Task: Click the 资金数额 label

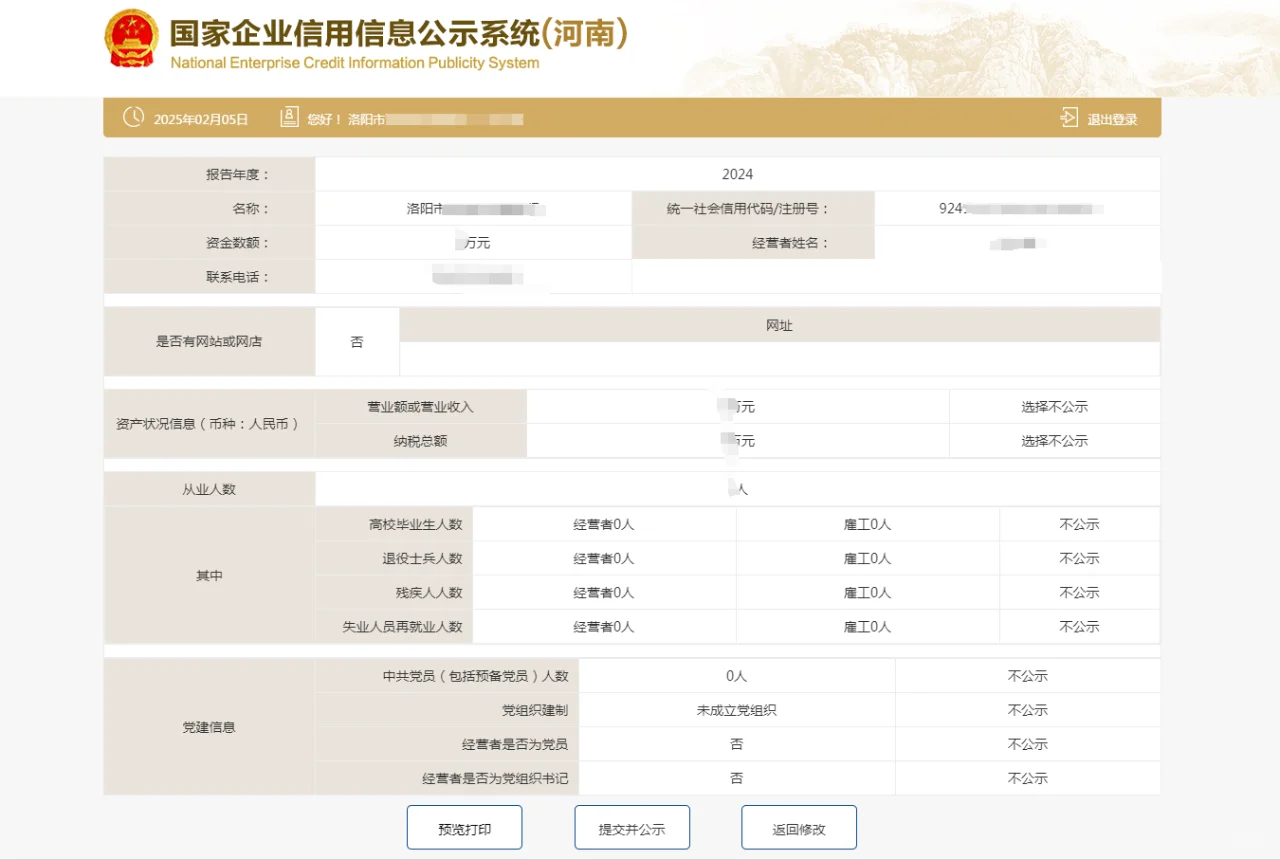Action: tap(238, 243)
